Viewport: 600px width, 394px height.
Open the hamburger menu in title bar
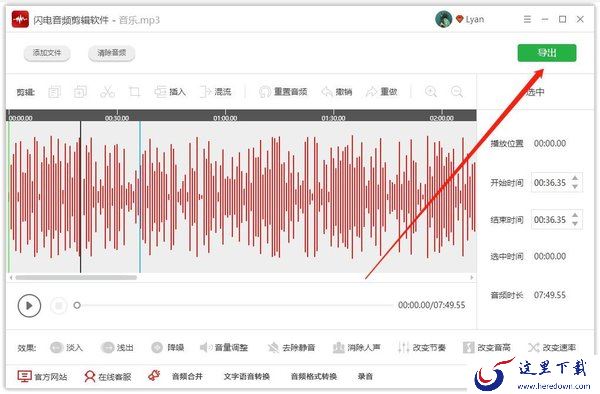527,19
